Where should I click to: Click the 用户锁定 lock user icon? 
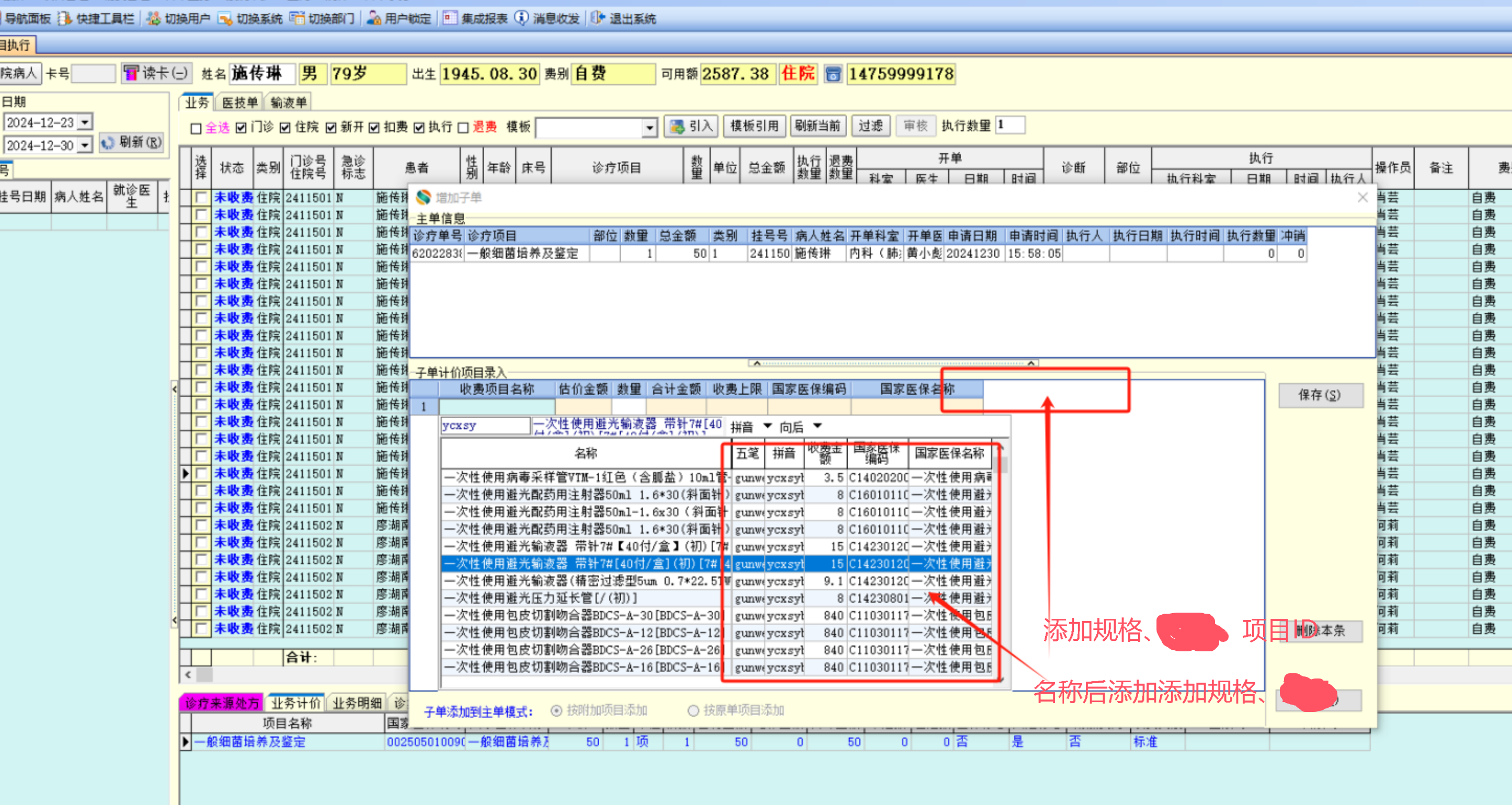click(x=373, y=19)
